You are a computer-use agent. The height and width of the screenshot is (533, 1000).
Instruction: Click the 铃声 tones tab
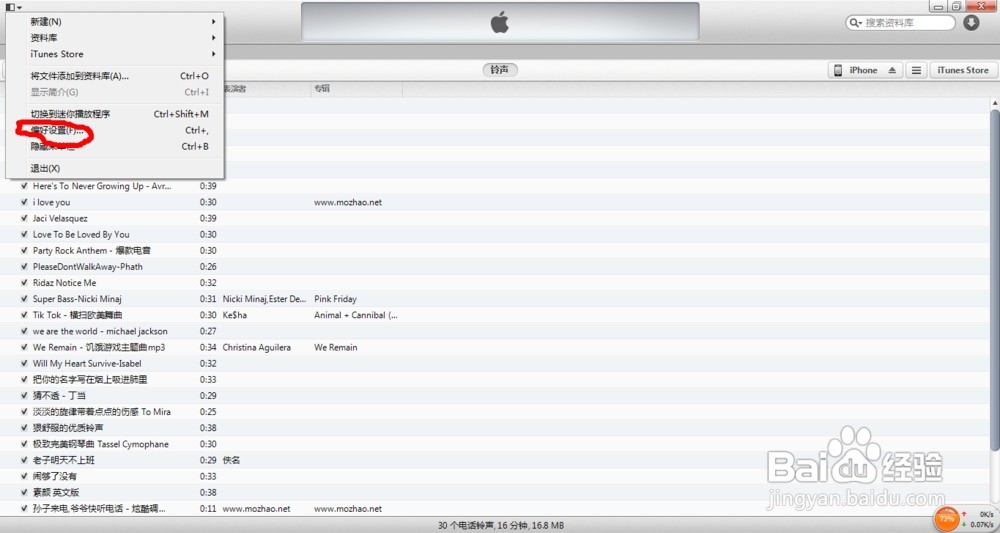pos(500,70)
